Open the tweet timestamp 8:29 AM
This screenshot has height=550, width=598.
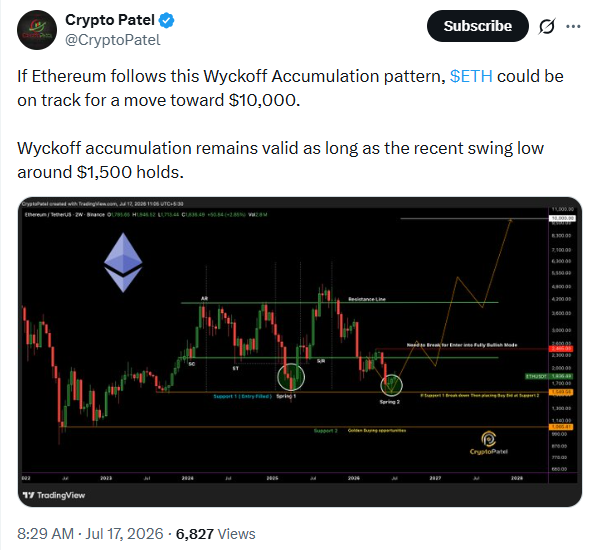[x=45, y=534]
